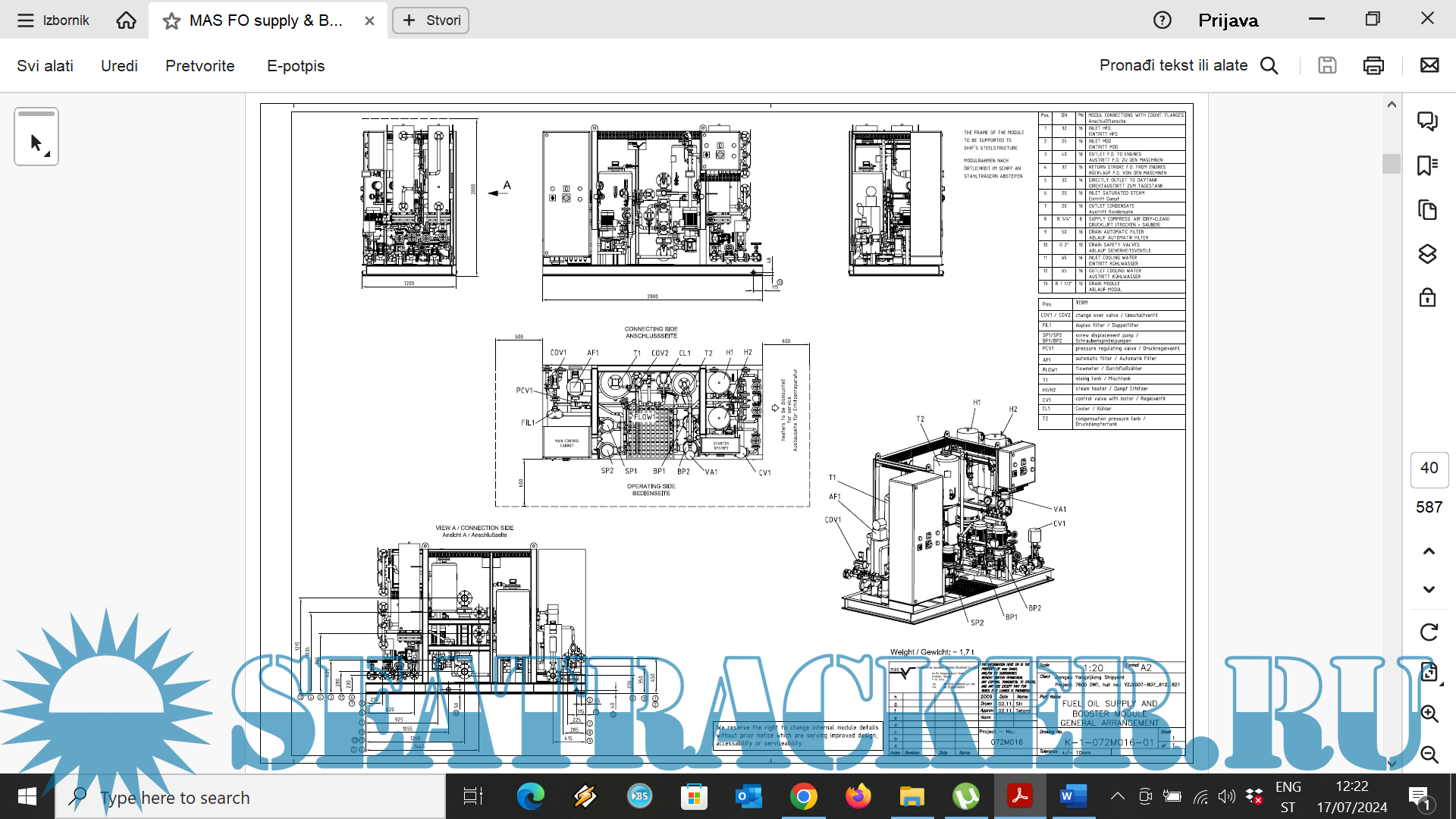Print the document with printer icon

coord(1373,66)
